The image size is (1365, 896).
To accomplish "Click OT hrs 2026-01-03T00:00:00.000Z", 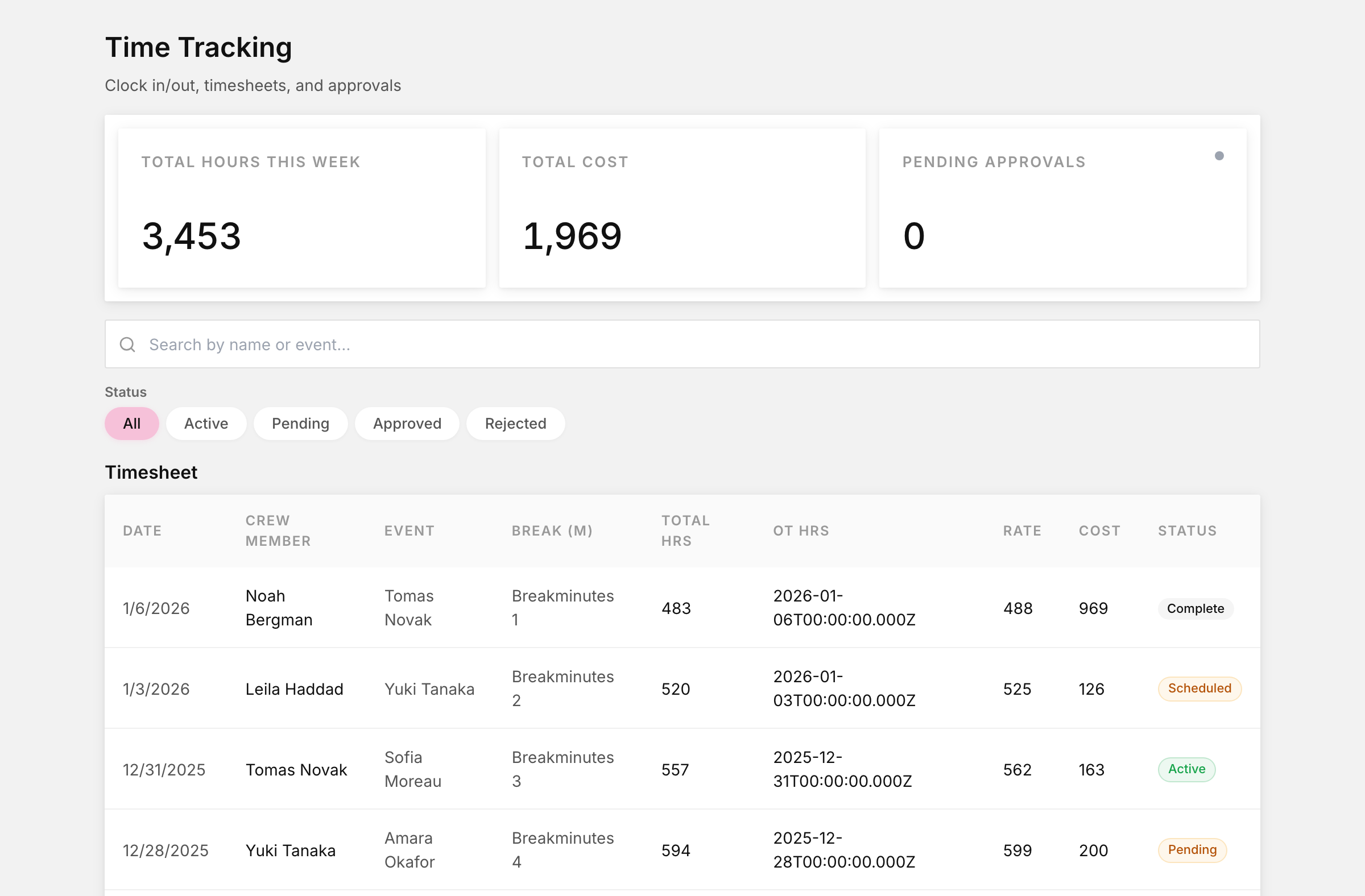I will point(844,689).
